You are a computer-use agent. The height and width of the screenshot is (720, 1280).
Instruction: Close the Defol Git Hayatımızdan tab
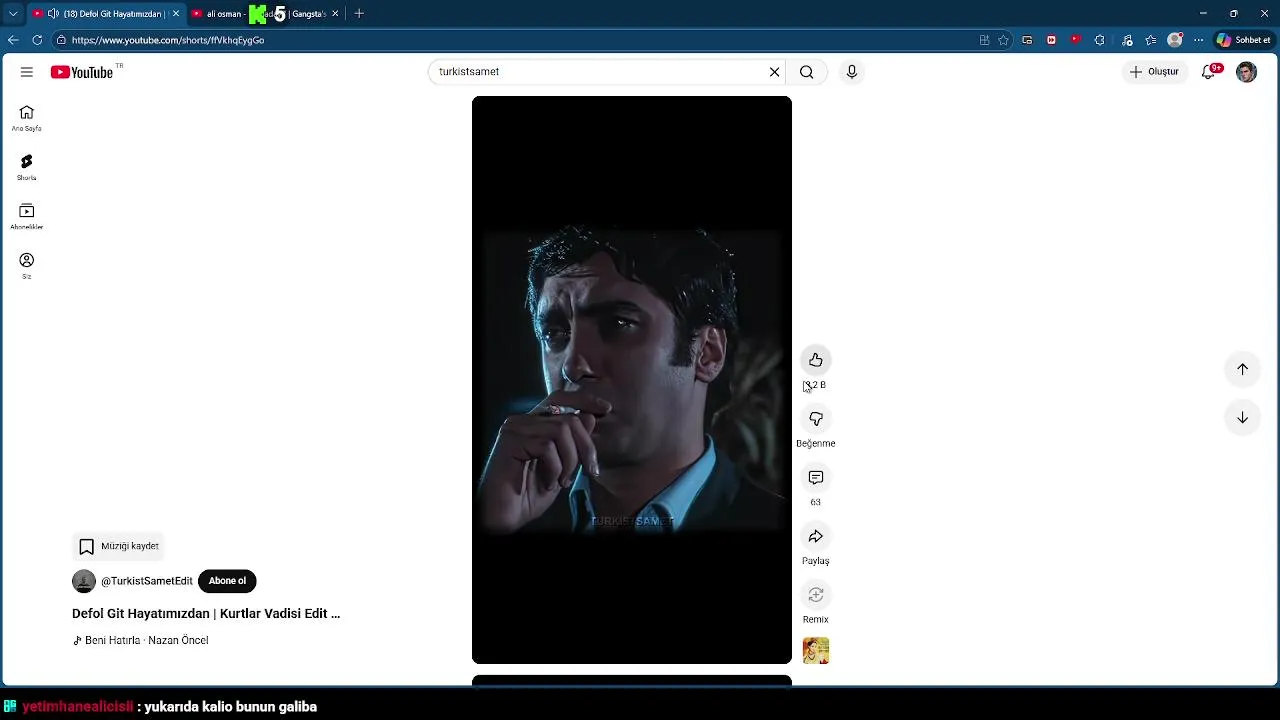[176, 14]
